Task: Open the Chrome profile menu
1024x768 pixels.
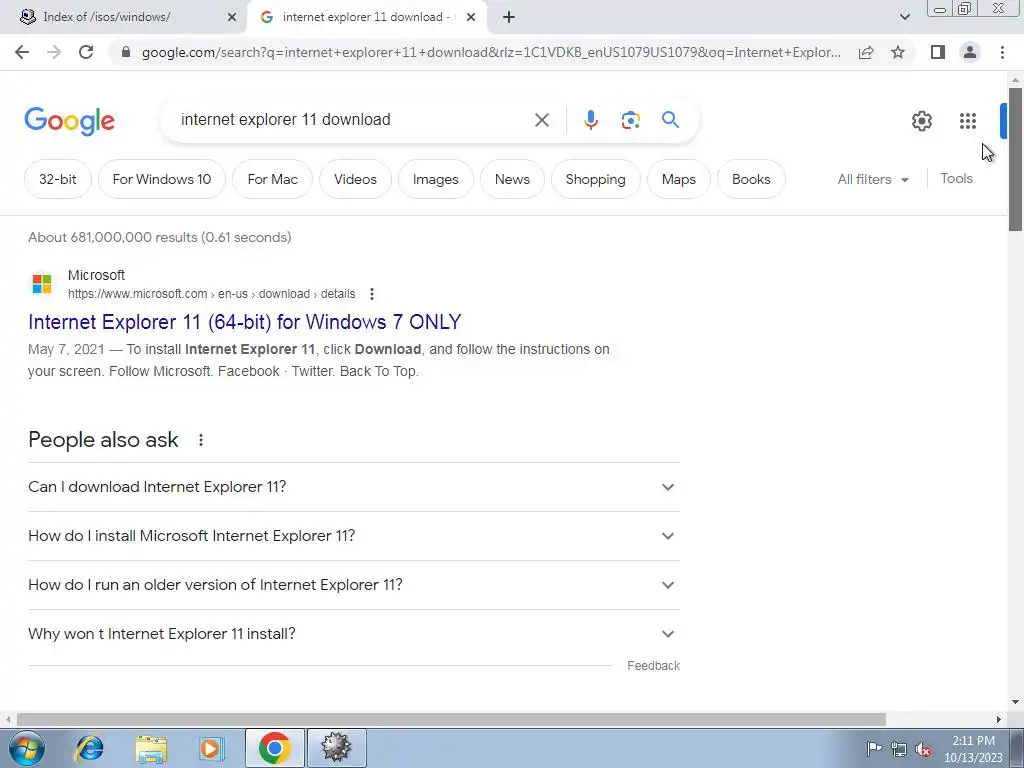Action: pos(970,52)
